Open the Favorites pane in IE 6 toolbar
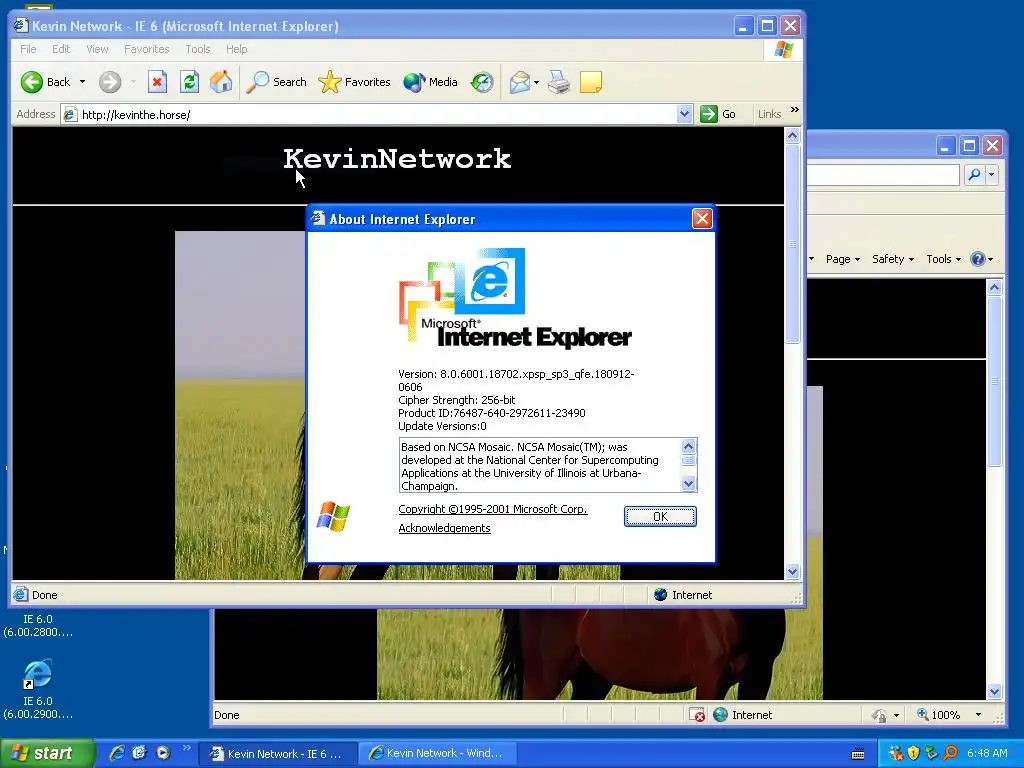This screenshot has width=1024, height=768. click(x=354, y=82)
